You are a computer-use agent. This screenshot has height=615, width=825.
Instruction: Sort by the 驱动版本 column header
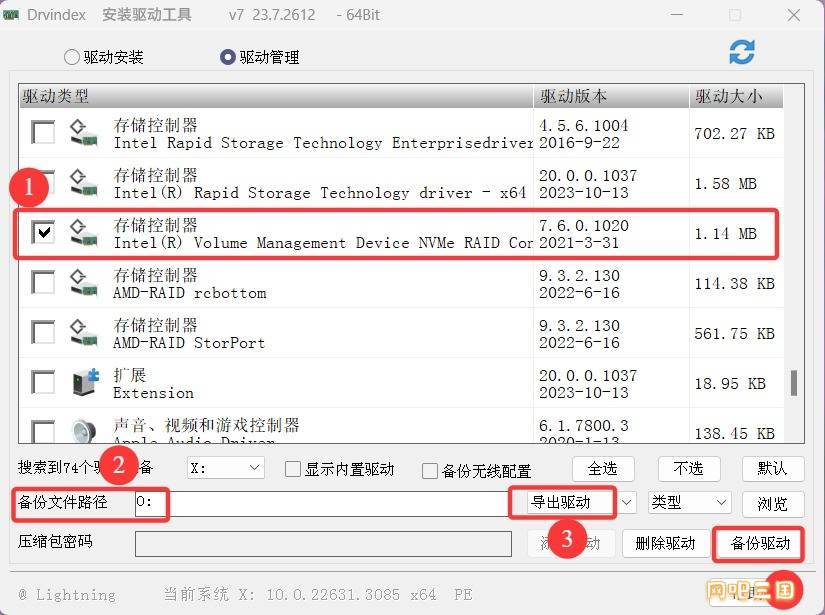coord(610,96)
